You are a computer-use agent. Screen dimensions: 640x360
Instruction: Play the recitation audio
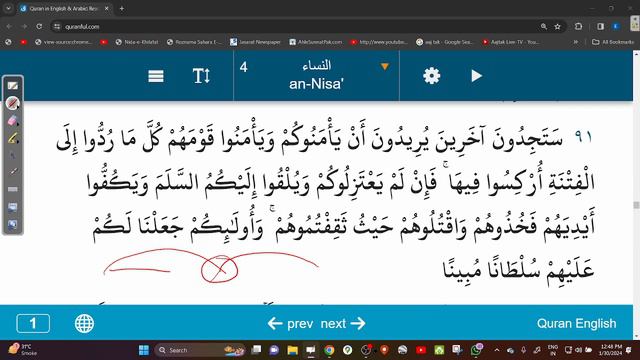(x=476, y=76)
